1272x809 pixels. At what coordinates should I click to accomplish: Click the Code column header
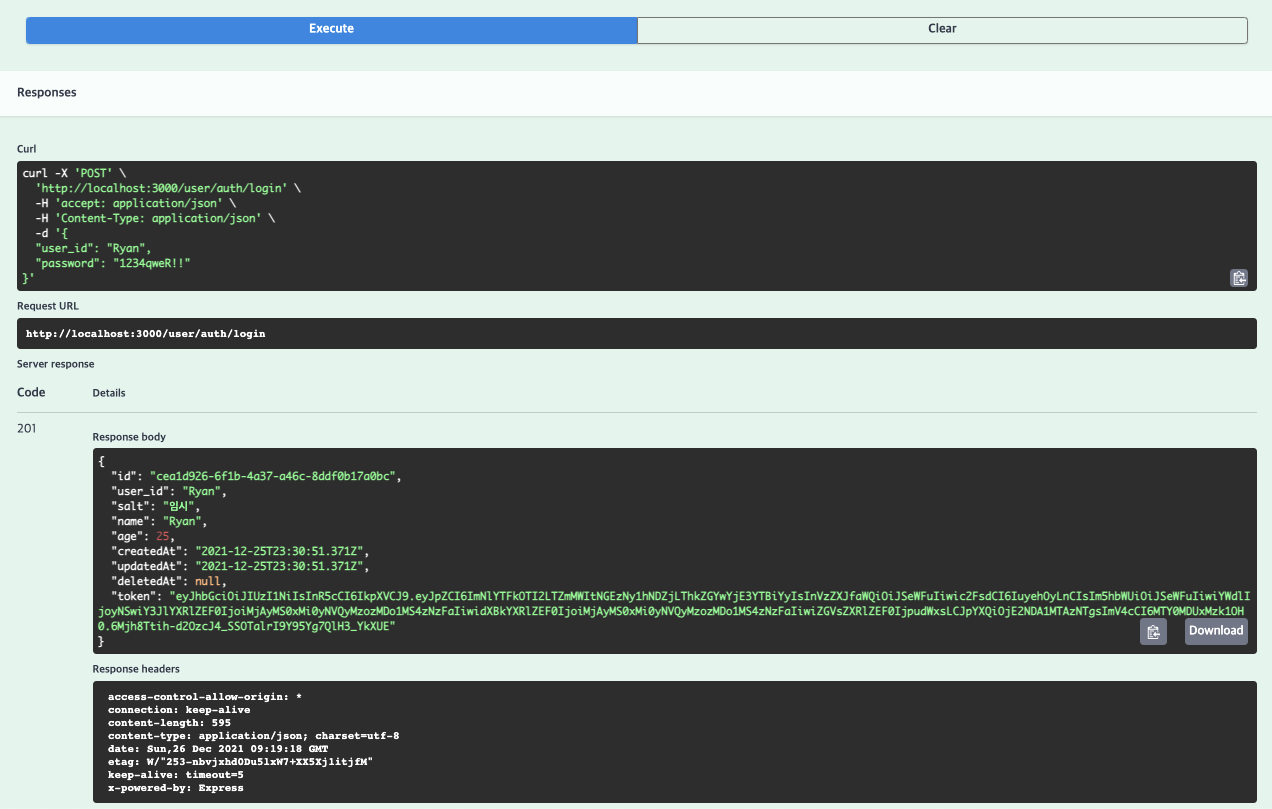click(x=31, y=392)
